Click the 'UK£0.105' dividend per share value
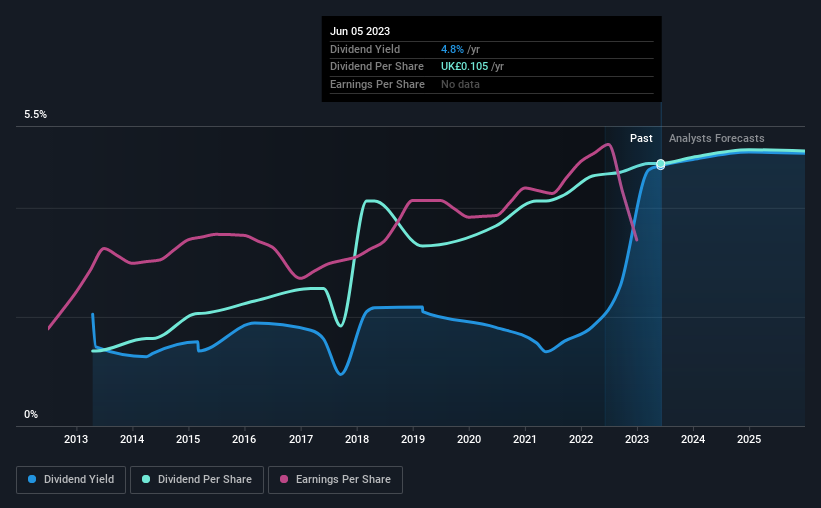The height and width of the screenshot is (508, 821). (464, 67)
